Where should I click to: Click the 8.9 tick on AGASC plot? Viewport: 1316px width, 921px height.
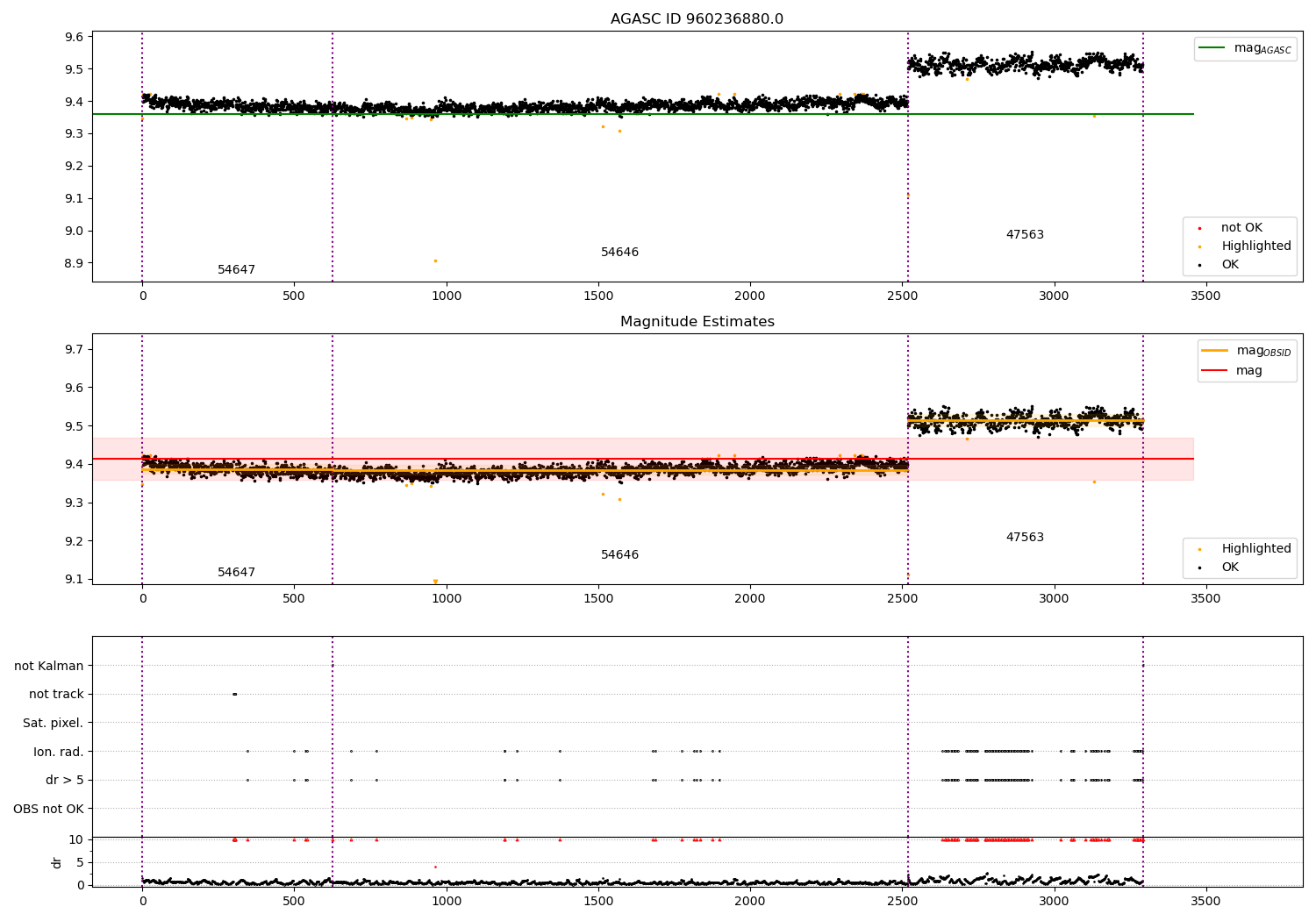(74, 263)
